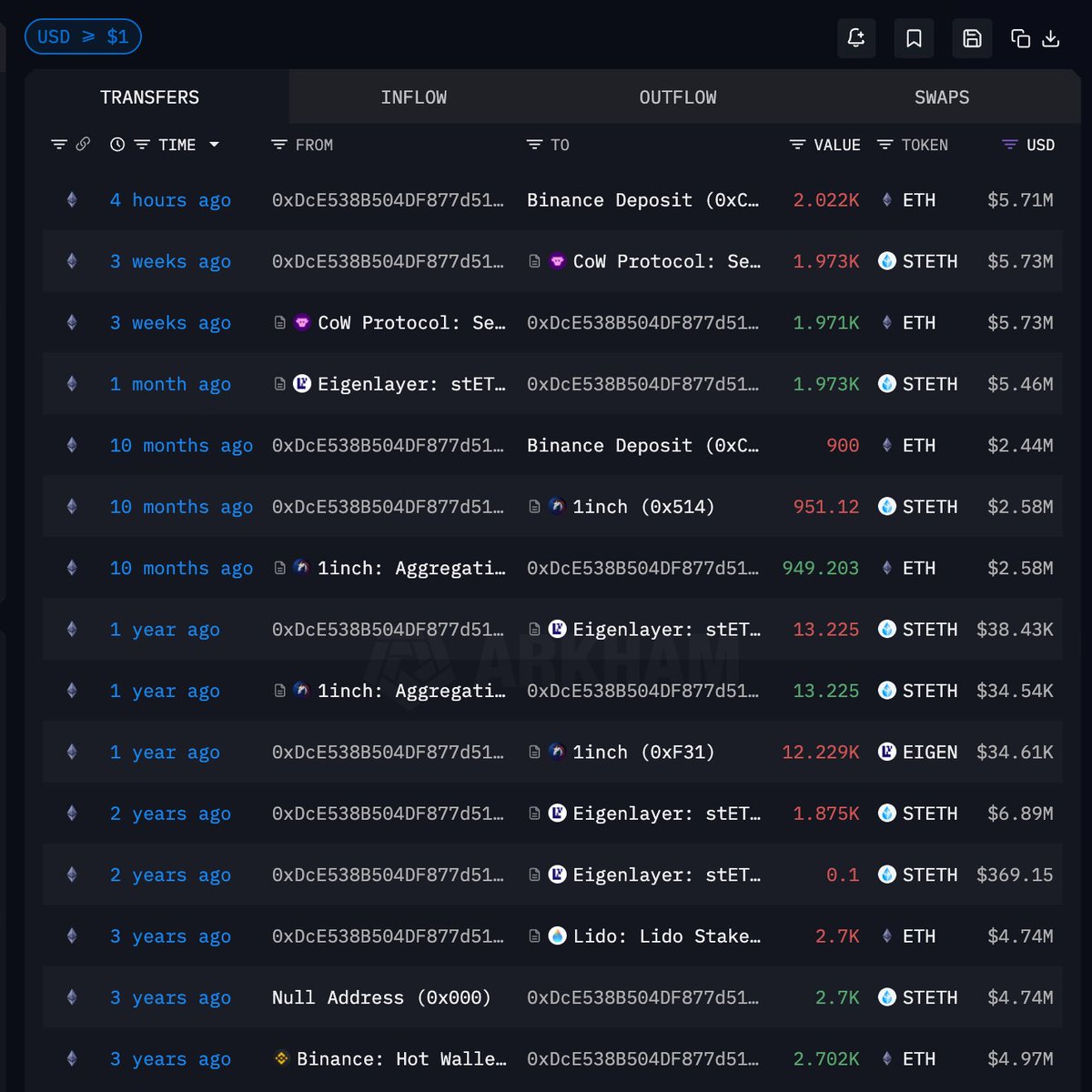
Task: Switch to the SWAPS tab
Action: 942,97
